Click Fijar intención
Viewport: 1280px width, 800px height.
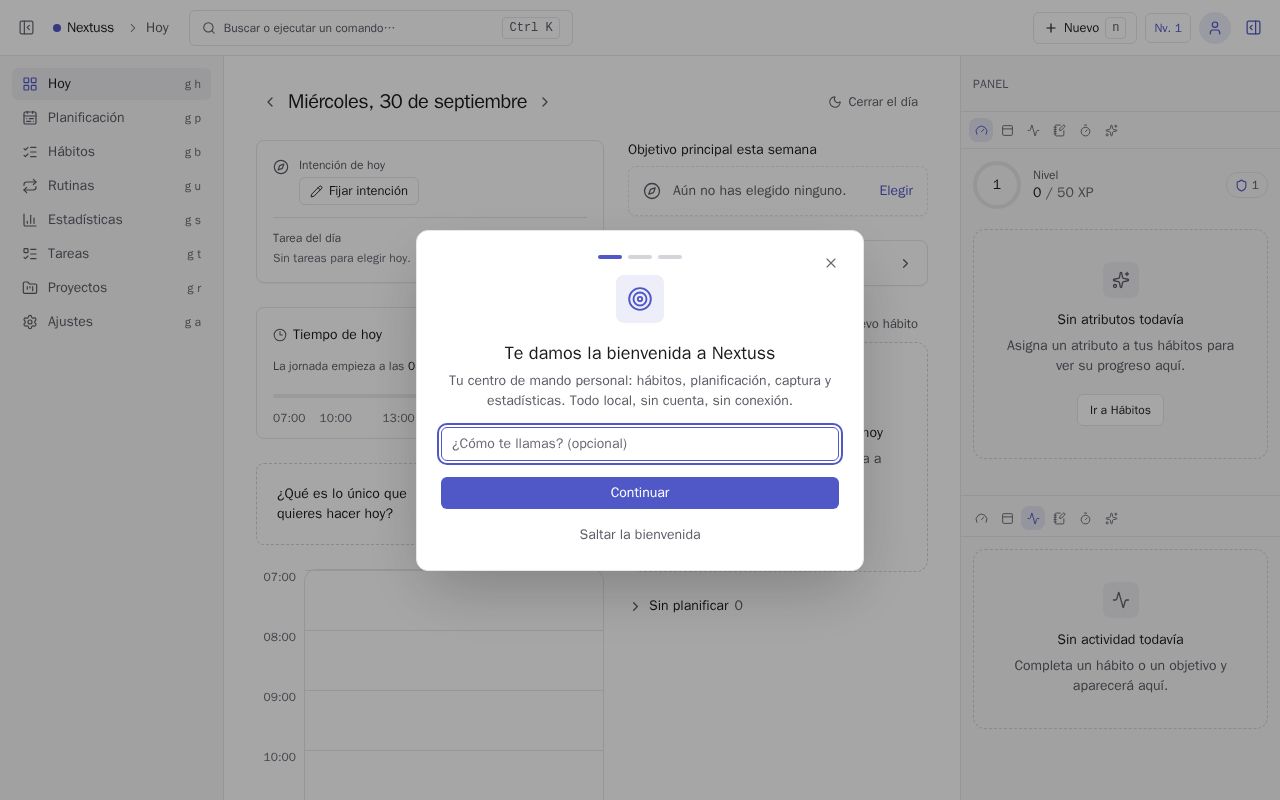[x=359, y=191]
